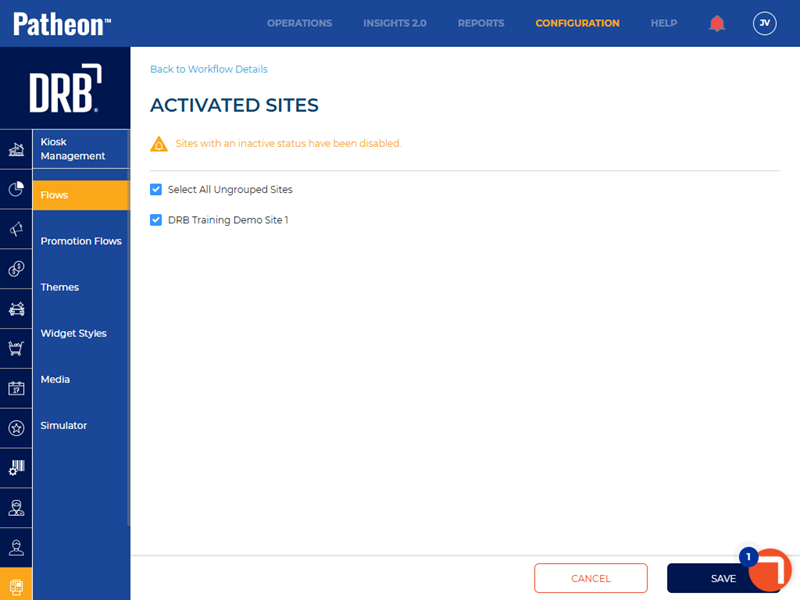Click the car sidebar icon

[x=16, y=309]
